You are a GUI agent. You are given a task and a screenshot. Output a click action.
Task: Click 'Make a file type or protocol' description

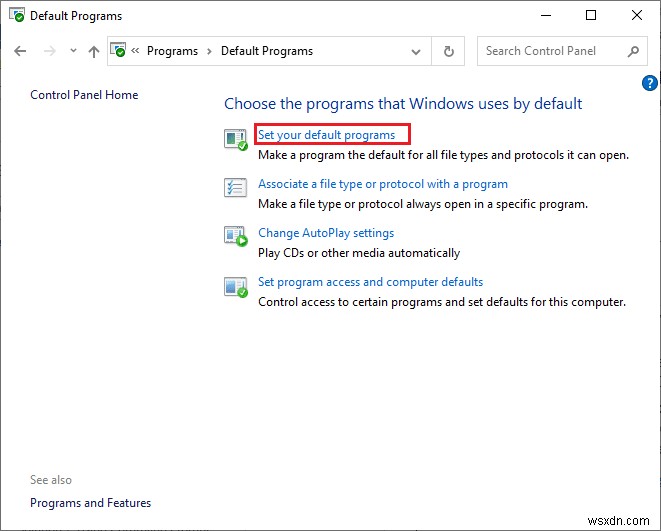click(423, 204)
